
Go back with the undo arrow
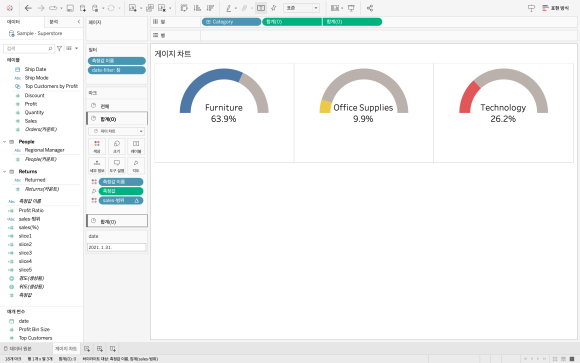(x=28, y=8)
